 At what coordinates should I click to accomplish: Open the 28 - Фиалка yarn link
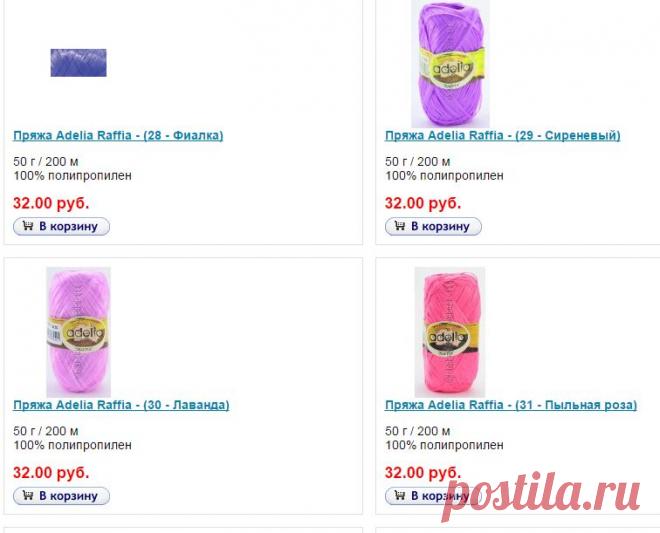tap(118, 136)
